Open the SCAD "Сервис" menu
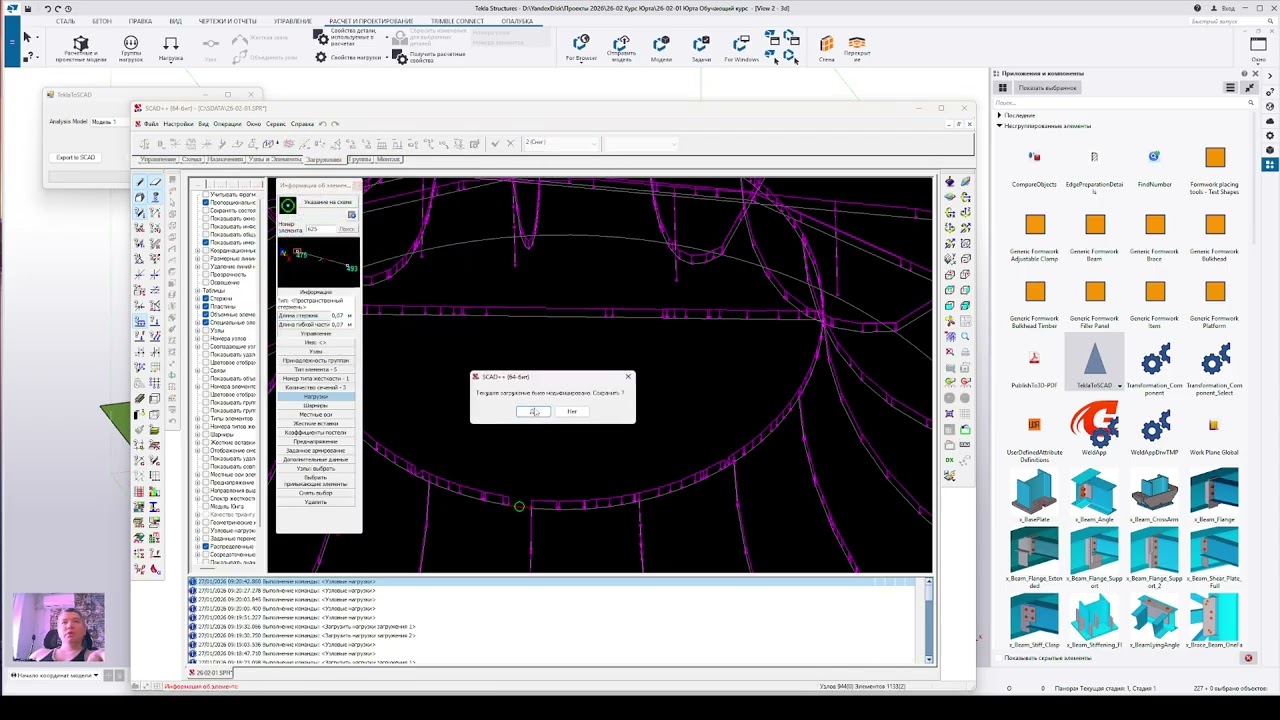 275,124
